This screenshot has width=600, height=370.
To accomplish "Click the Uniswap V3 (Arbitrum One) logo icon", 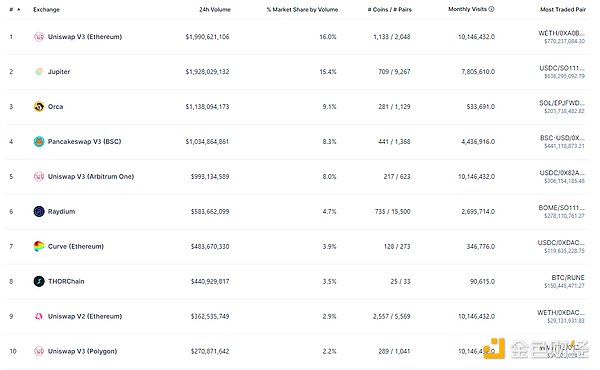I will (39, 176).
